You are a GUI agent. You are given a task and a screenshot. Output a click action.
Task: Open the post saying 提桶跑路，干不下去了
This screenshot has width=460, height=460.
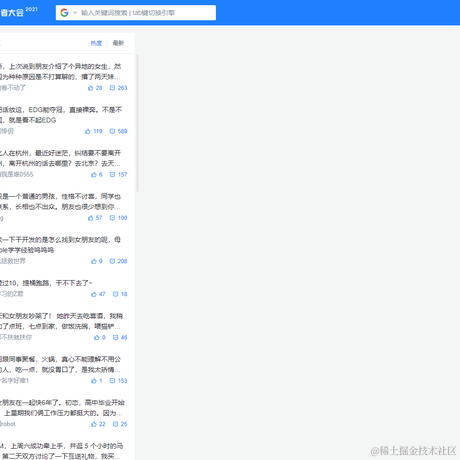click(46, 283)
